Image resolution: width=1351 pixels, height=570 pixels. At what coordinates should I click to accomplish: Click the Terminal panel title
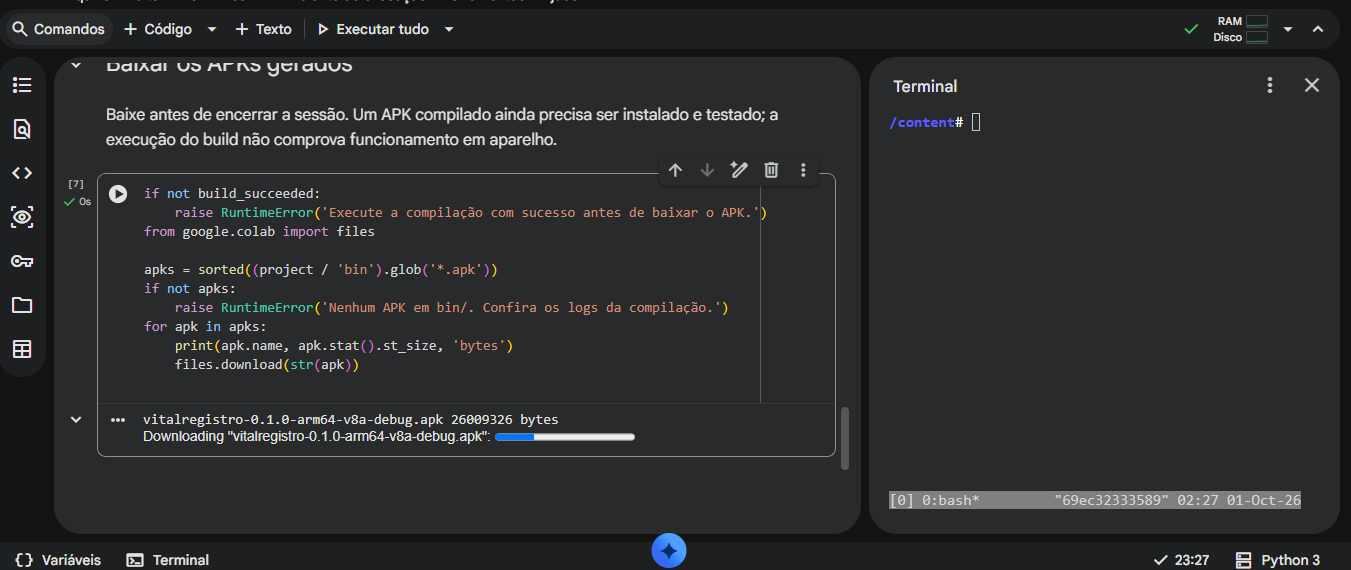(x=925, y=86)
